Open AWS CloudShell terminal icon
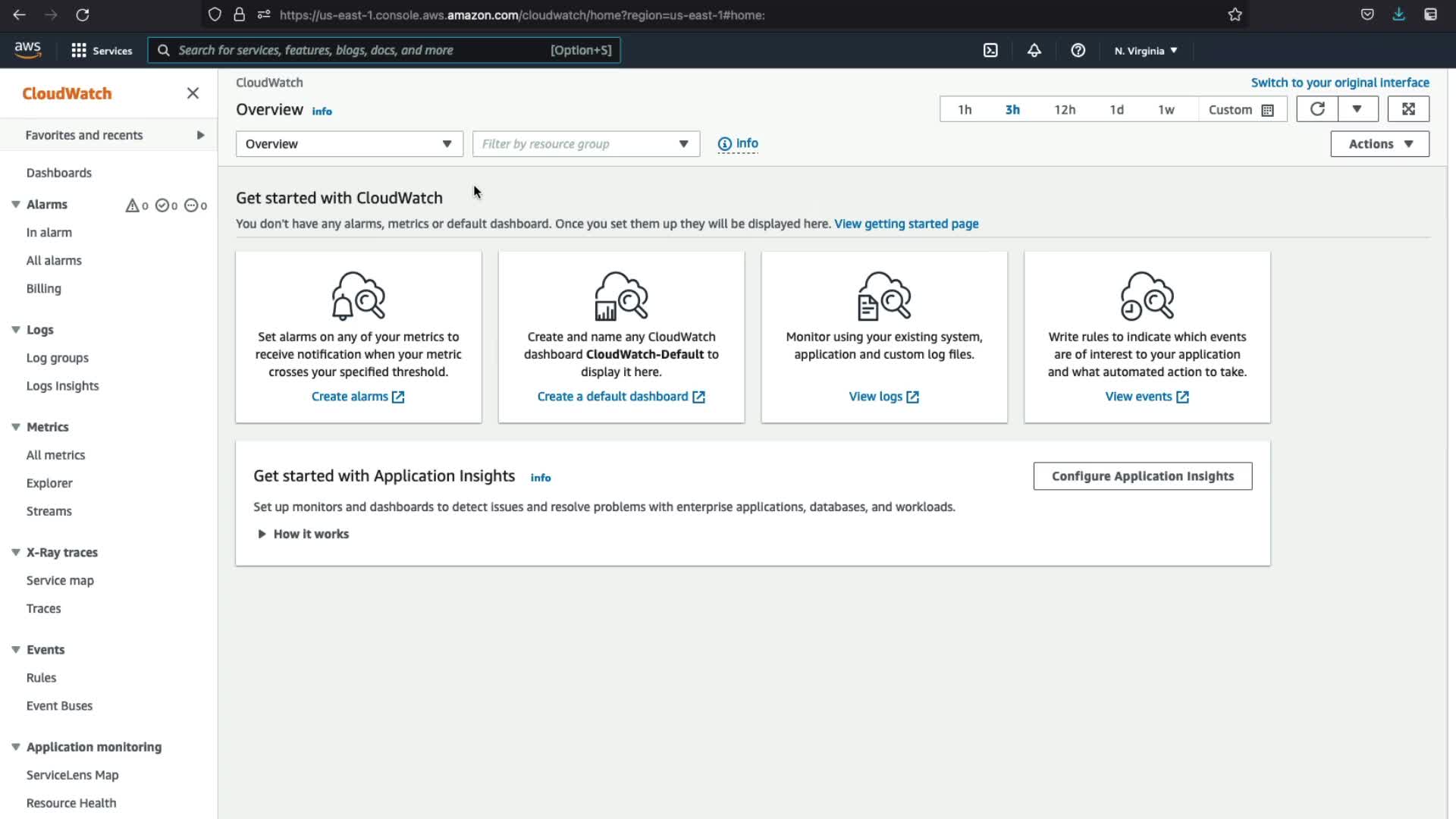This screenshot has width=1456, height=819. (x=990, y=50)
